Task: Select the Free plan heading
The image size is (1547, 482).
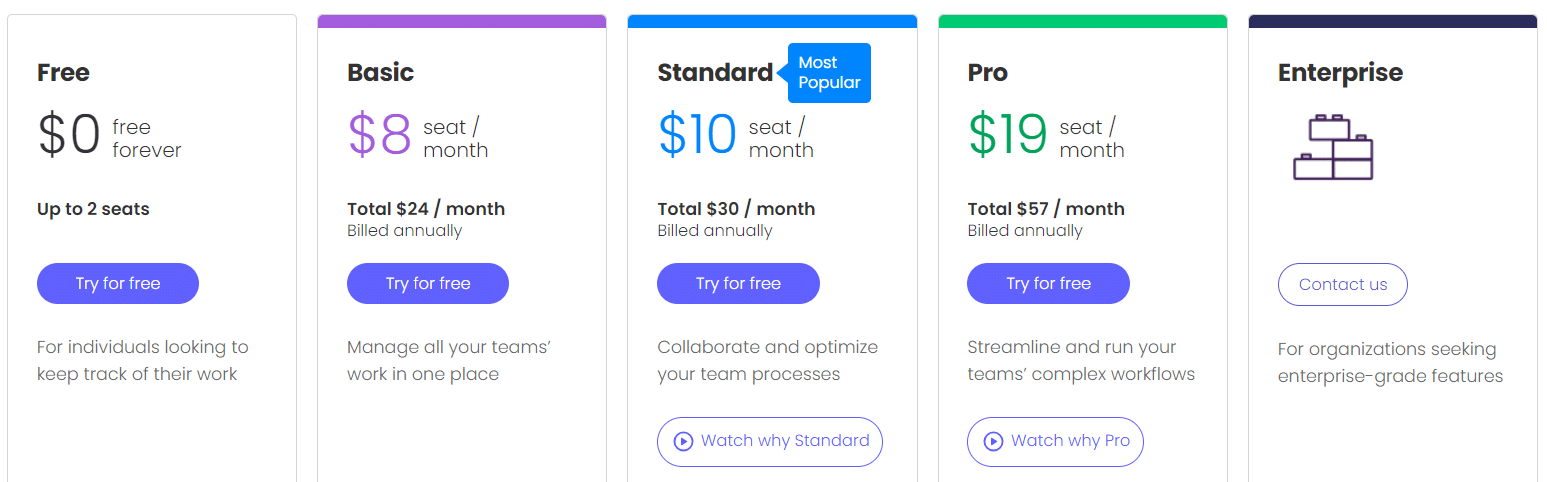Action: [63, 73]
